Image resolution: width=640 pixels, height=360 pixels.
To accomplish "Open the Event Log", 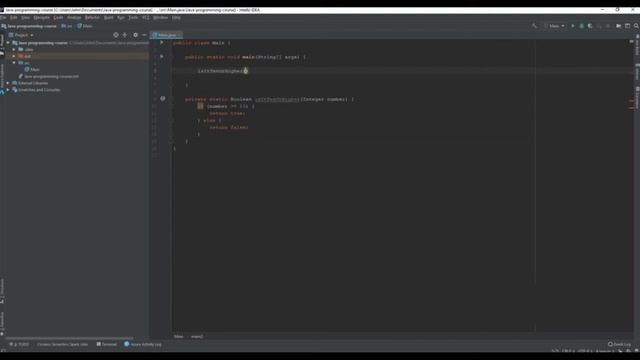I will tap(619, 344).
